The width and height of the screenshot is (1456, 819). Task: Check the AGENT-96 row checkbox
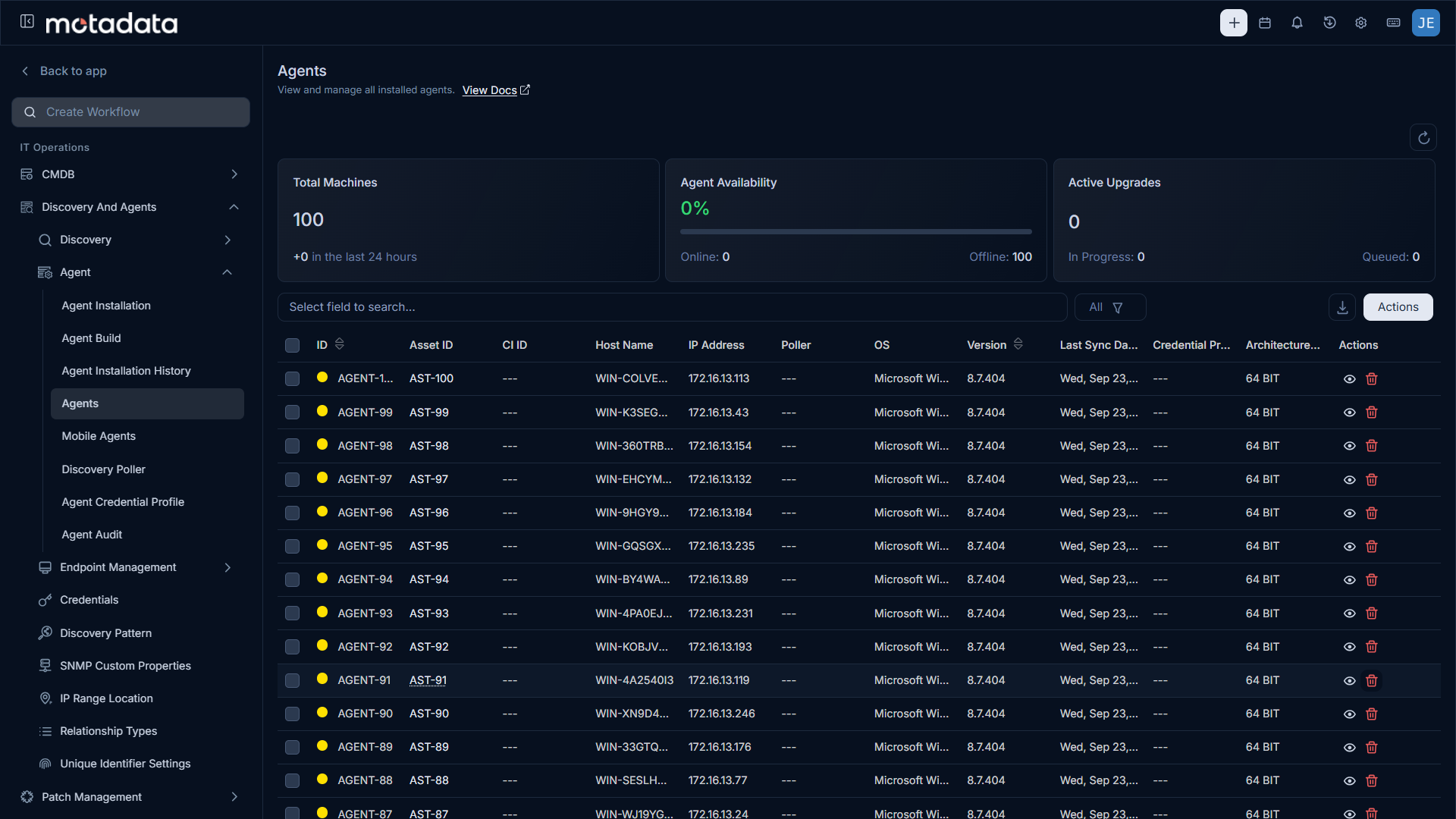pyautogui.click(x=292, y=513)
